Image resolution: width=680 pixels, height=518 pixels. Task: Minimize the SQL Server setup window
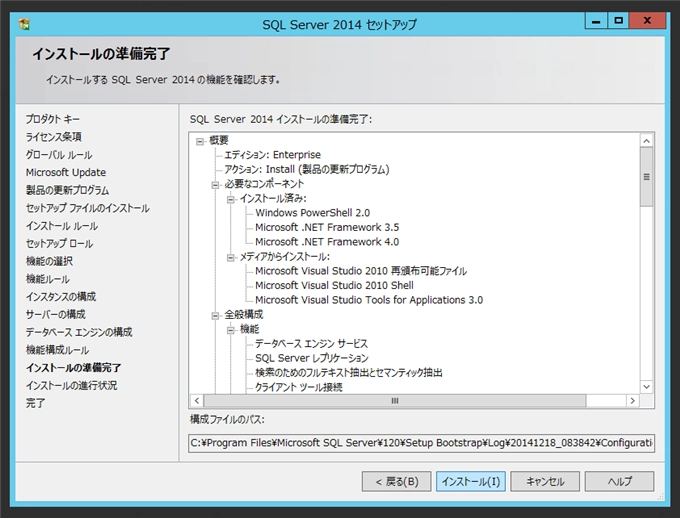pos(596,20)
